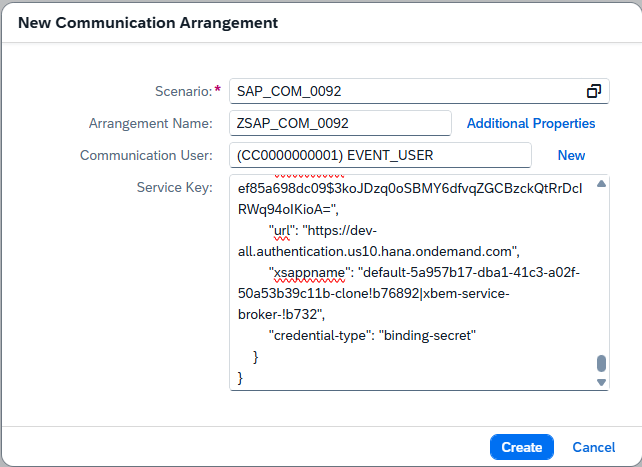Image resolution: width=642 pixels, height=467 pixels.
Task: Focus the Arrangement Name input field
Action: 339,123
